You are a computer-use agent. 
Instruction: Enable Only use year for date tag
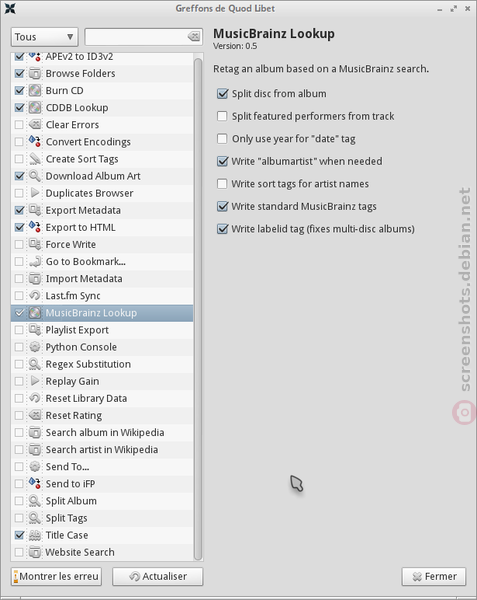click(x=222, y=139)
